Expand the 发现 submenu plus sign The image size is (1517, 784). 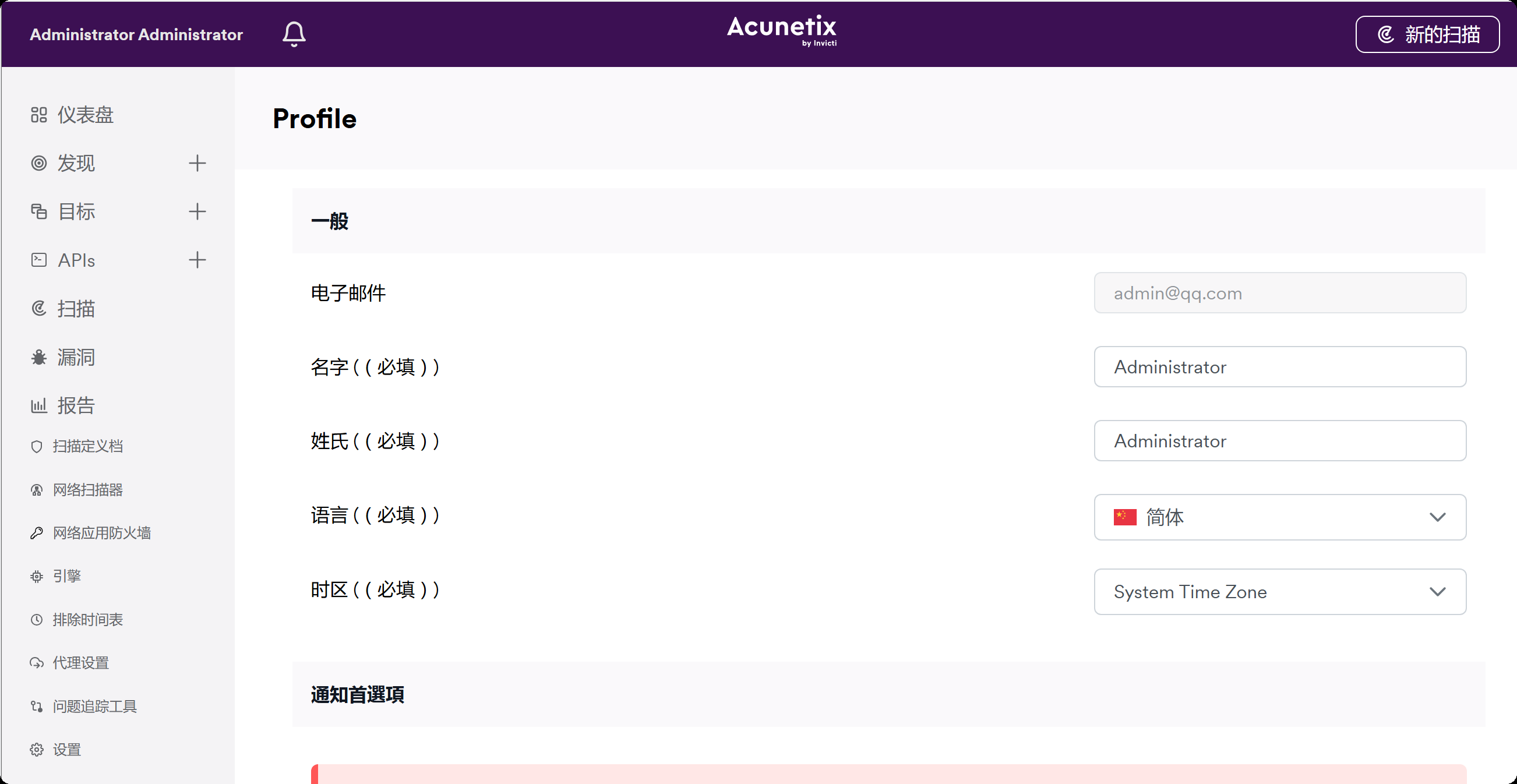pos(197,163)
